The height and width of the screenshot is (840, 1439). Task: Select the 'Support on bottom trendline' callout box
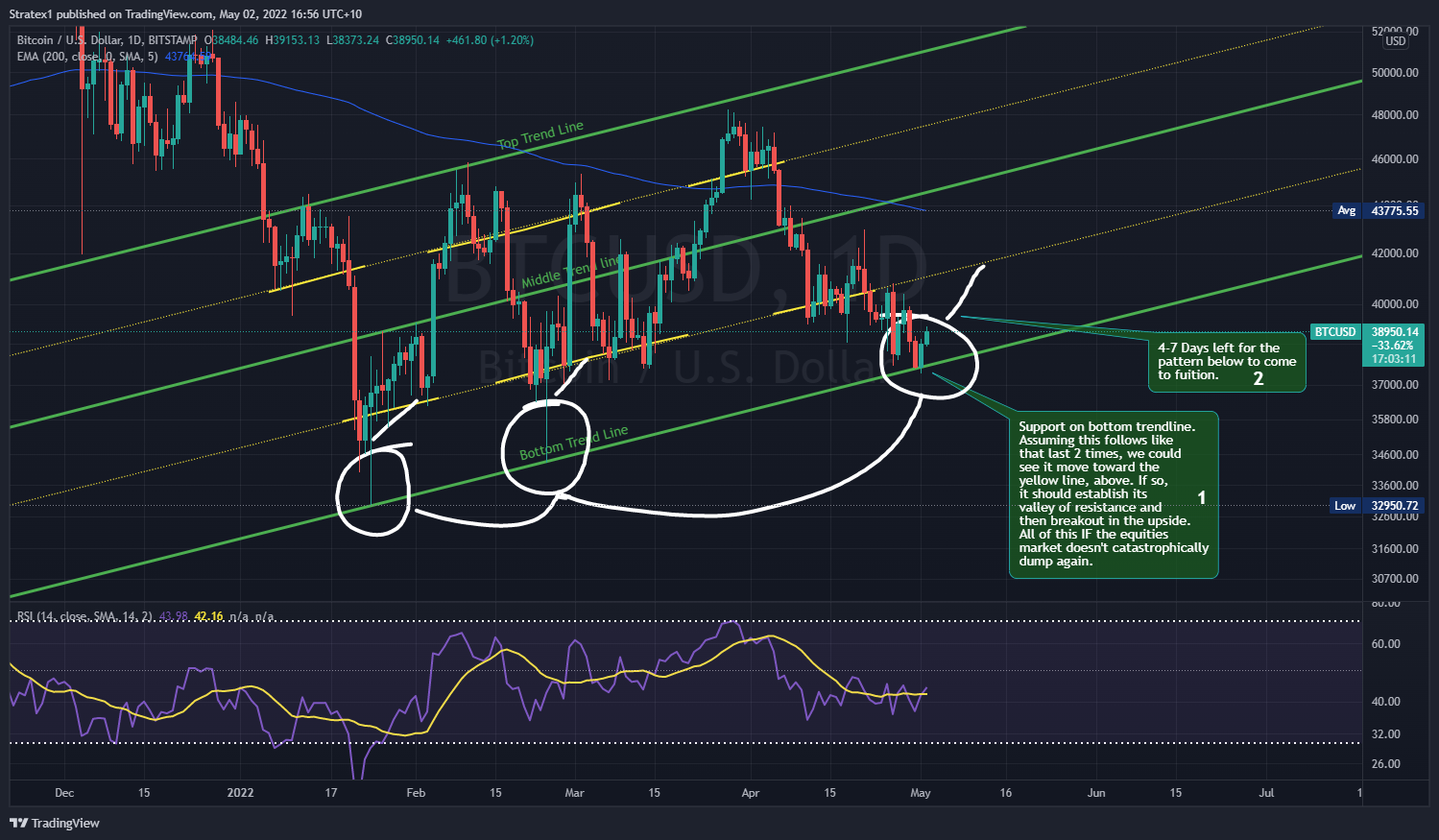pos(1114,494)
